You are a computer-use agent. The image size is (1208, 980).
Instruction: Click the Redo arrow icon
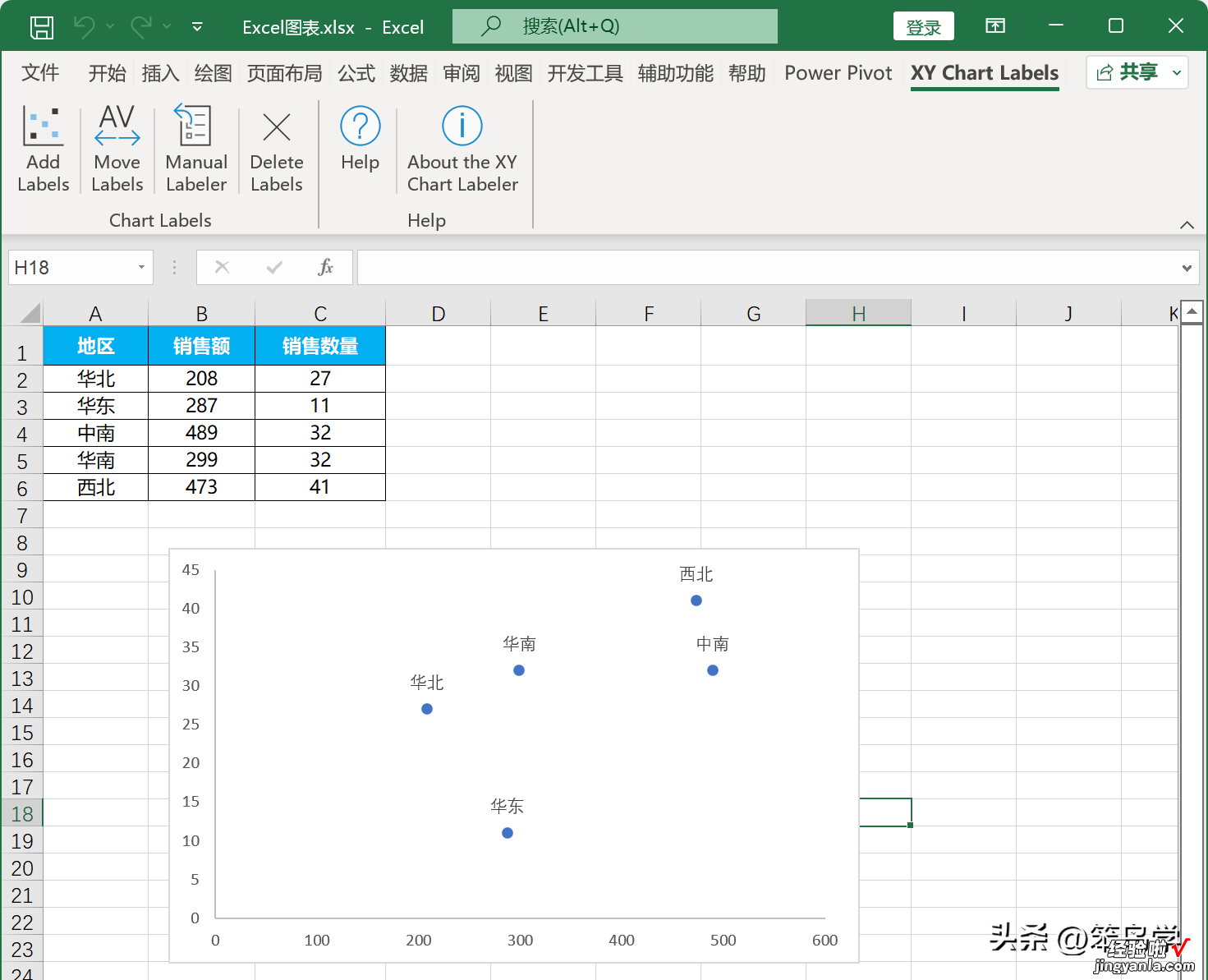140,26
